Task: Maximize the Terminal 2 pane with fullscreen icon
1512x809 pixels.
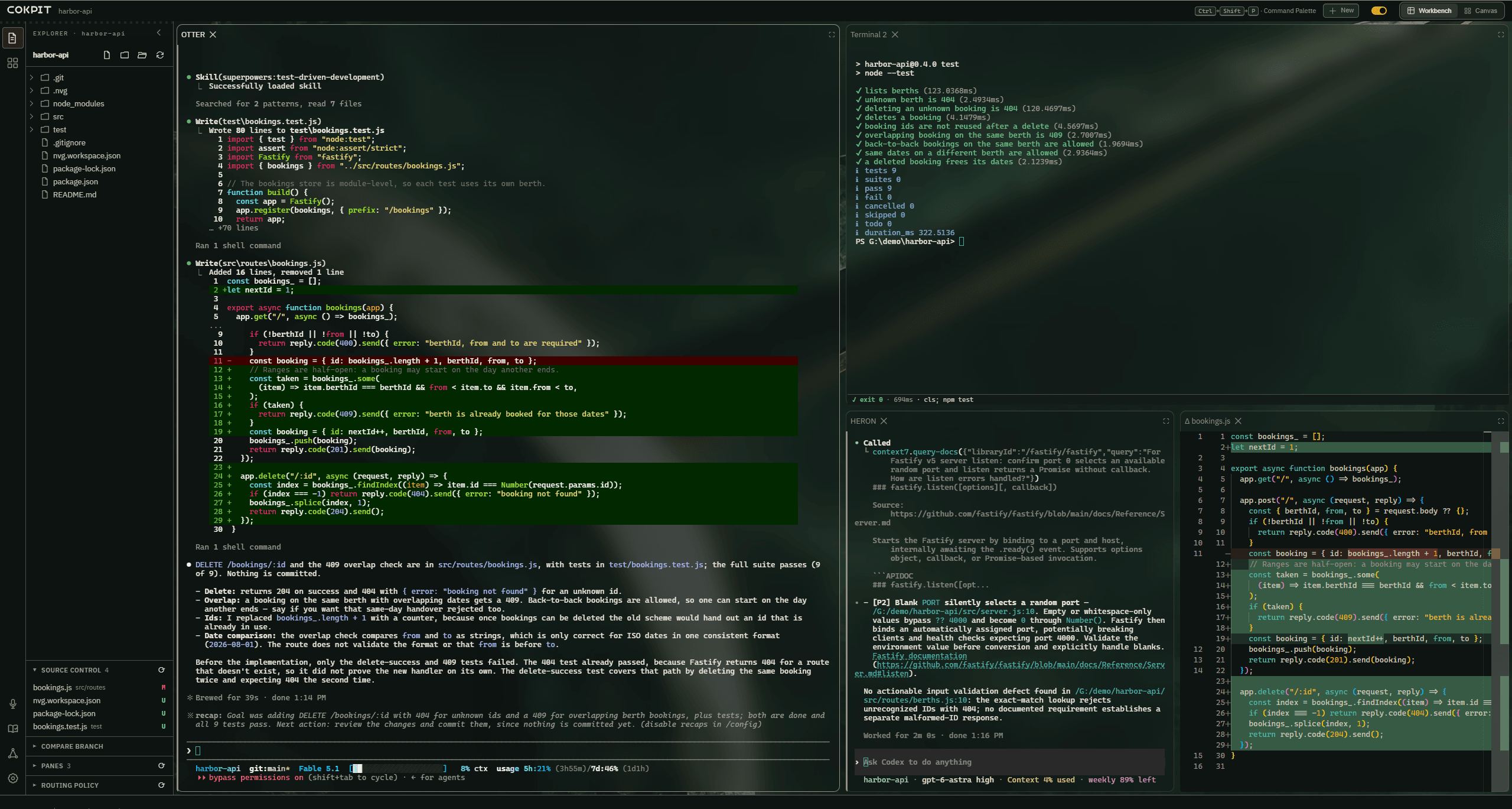Action: tap(1501, 34)
